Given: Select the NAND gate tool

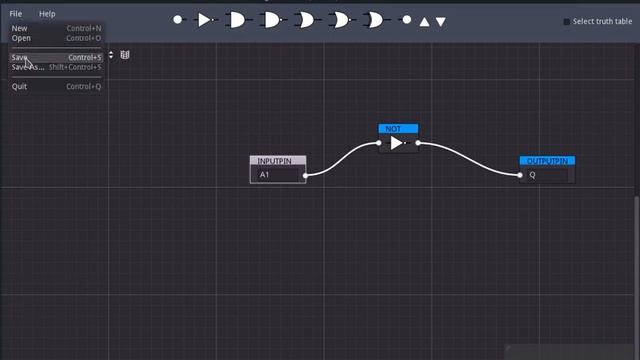Looking at the screenshot, I should click(273, 20).
